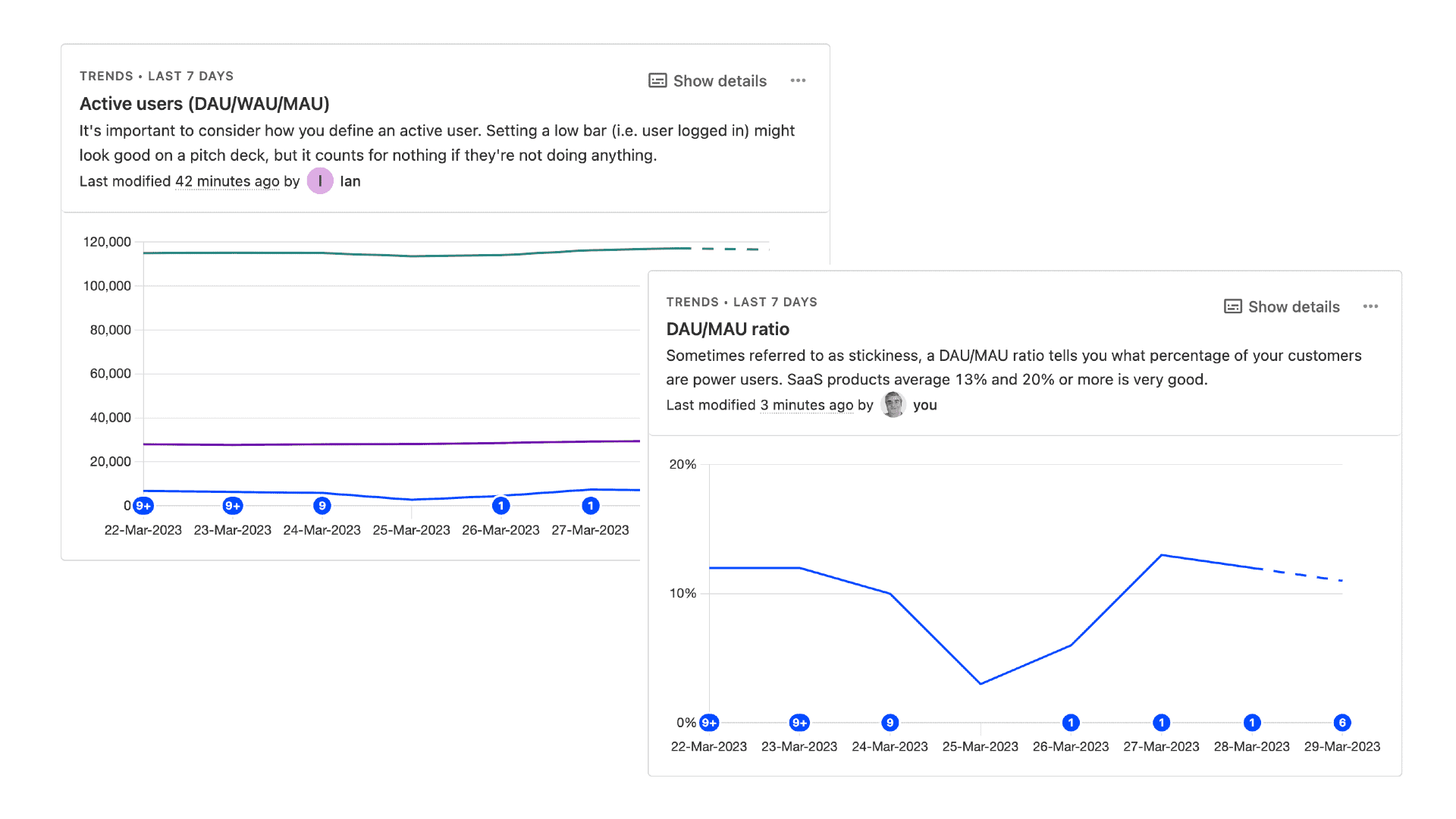Click your profile avatar photo
The height and width of the screenshot is (819, 1456).
tap(893, 405)
